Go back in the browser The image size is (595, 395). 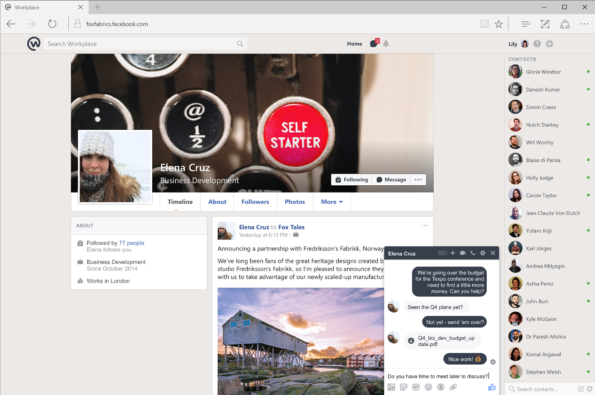coord(11,24)
